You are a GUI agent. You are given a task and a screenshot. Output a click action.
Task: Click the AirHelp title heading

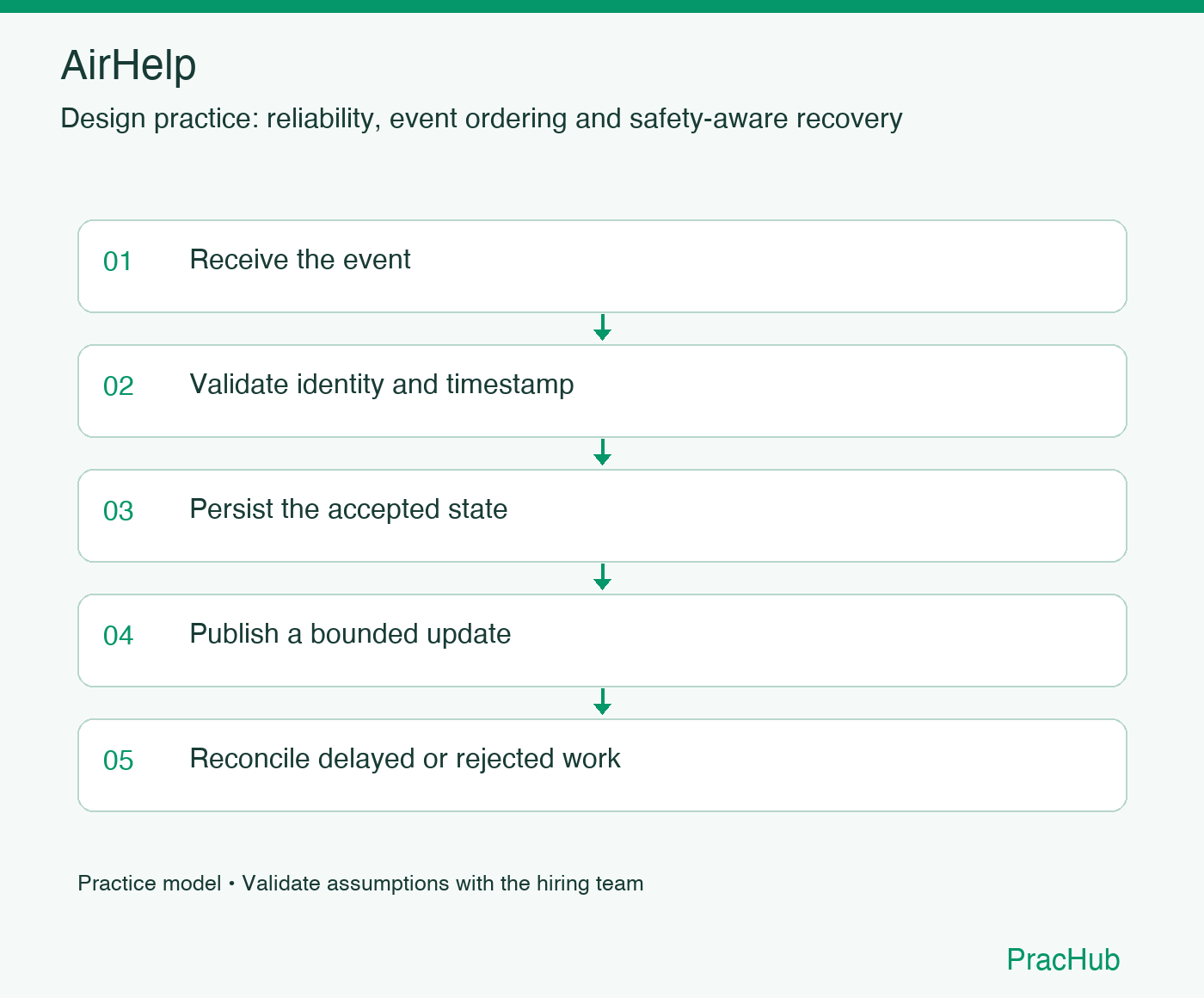(x=128, y=65)
